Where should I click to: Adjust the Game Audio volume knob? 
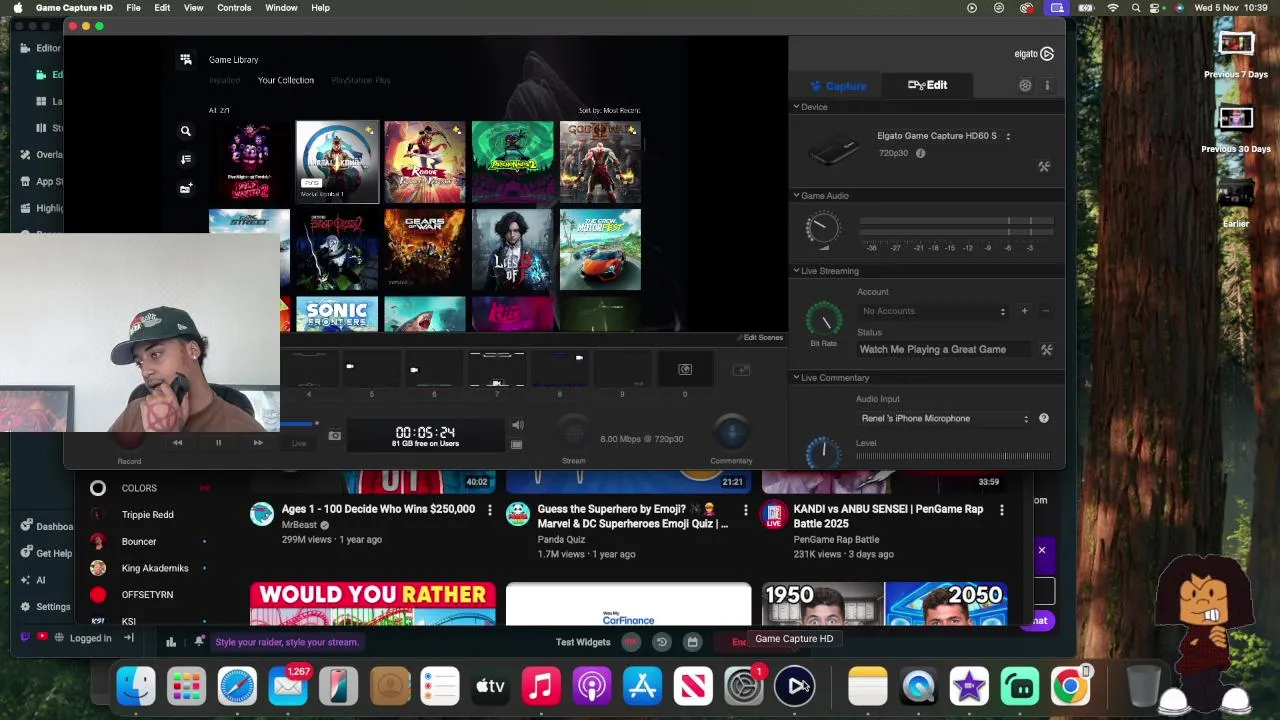pos(822,230)
